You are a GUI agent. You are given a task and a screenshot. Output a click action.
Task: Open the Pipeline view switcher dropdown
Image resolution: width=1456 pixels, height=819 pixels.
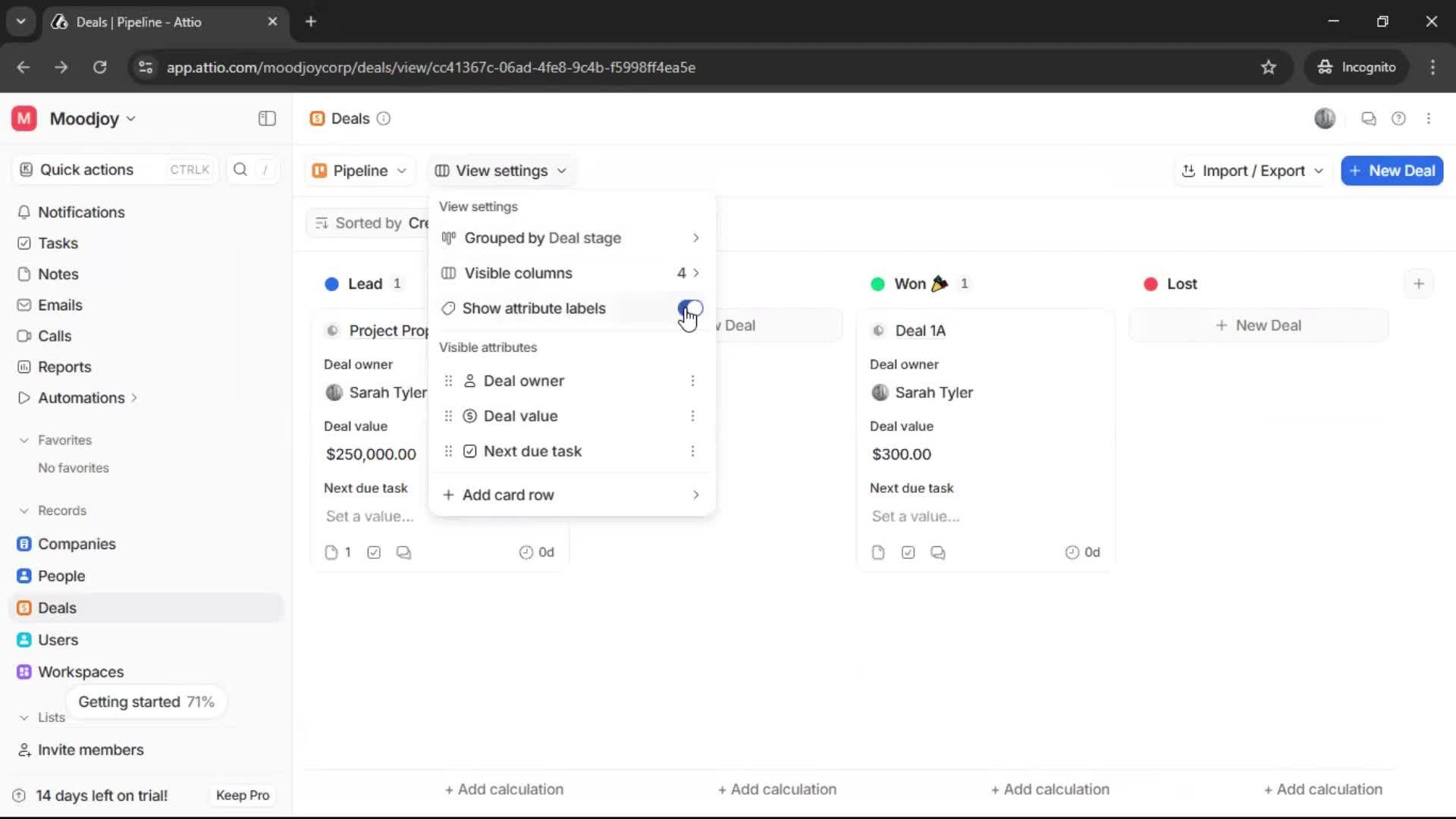click(359, 170)
